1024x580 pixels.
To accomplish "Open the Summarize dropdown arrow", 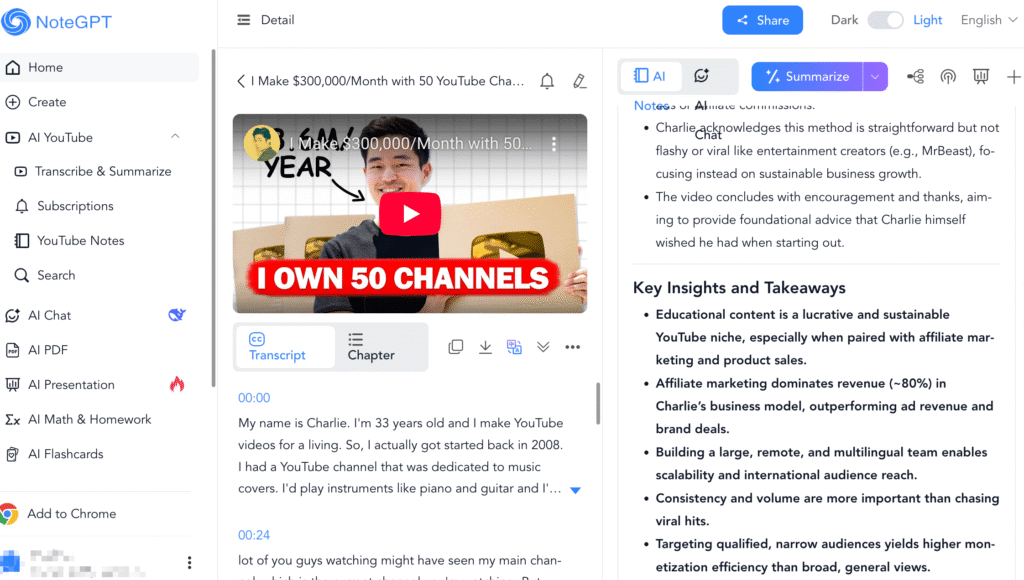I will coord(875,77).
